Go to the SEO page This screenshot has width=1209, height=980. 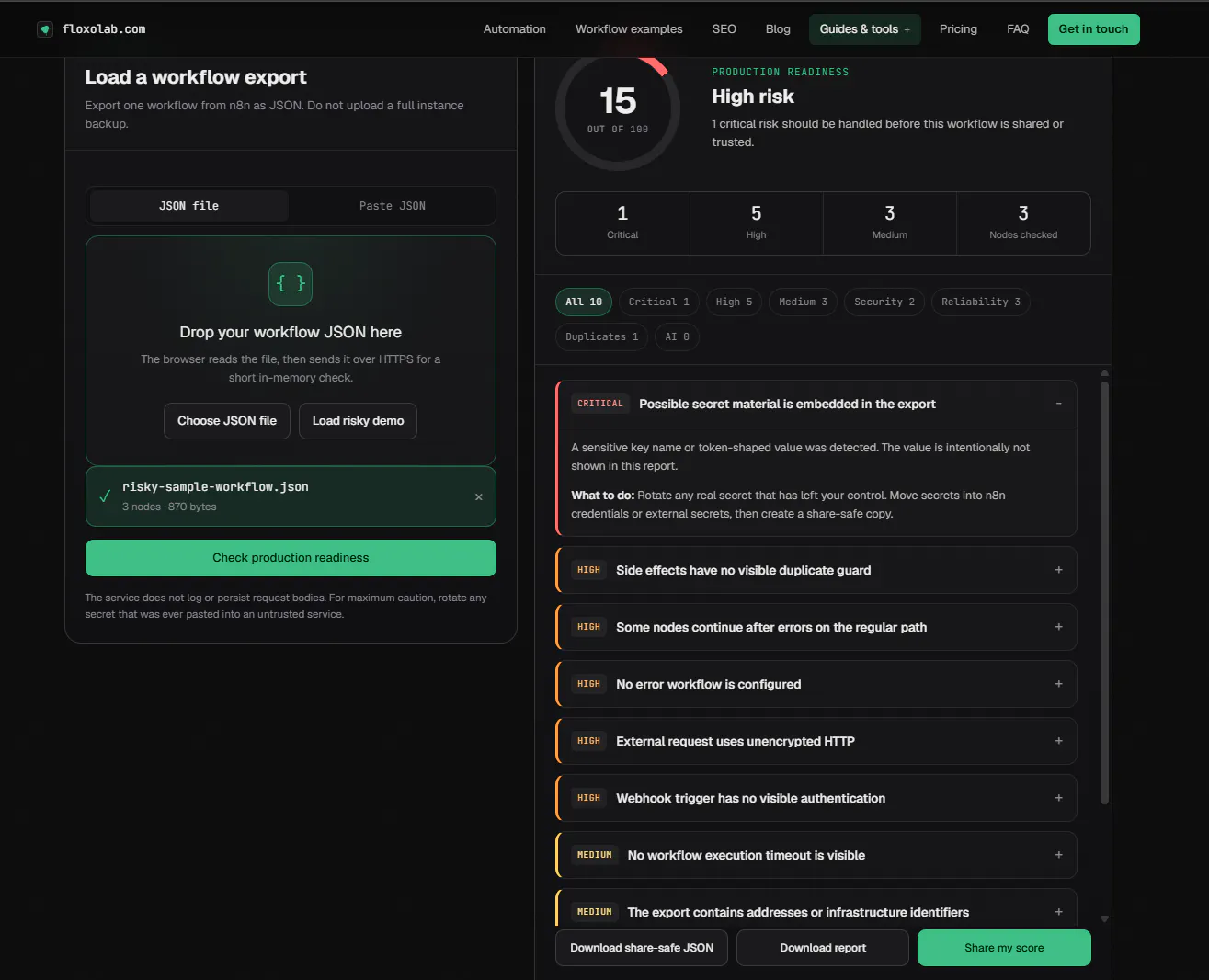pos(724,29)
